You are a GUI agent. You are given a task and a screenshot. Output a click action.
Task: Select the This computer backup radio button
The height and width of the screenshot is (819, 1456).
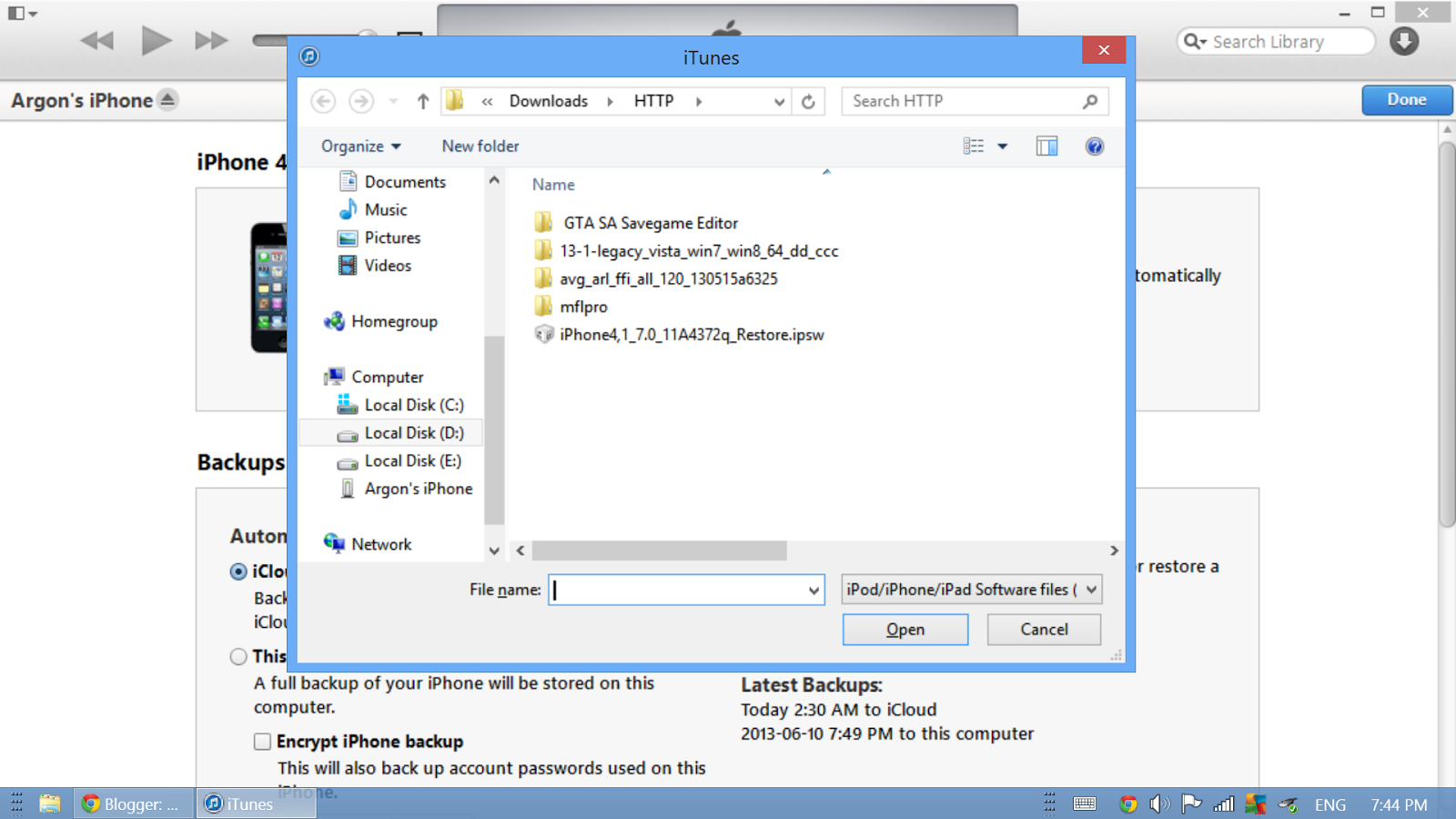point(238,656)
